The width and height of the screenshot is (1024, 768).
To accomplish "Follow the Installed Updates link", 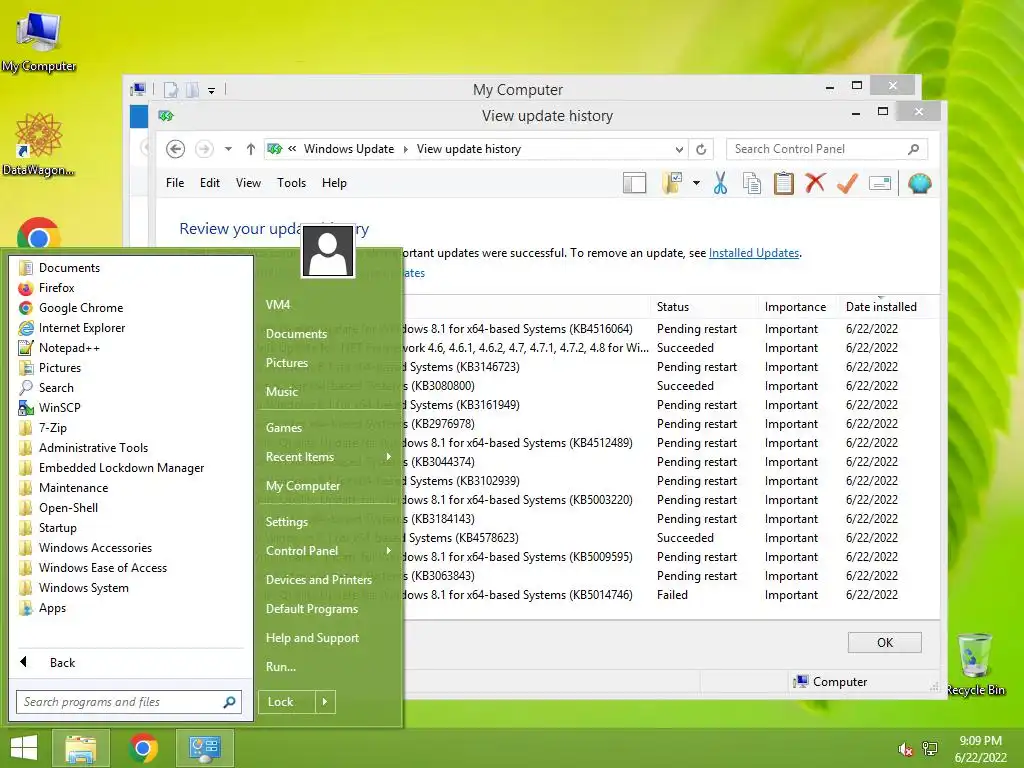I will click(x=754, y=253).
